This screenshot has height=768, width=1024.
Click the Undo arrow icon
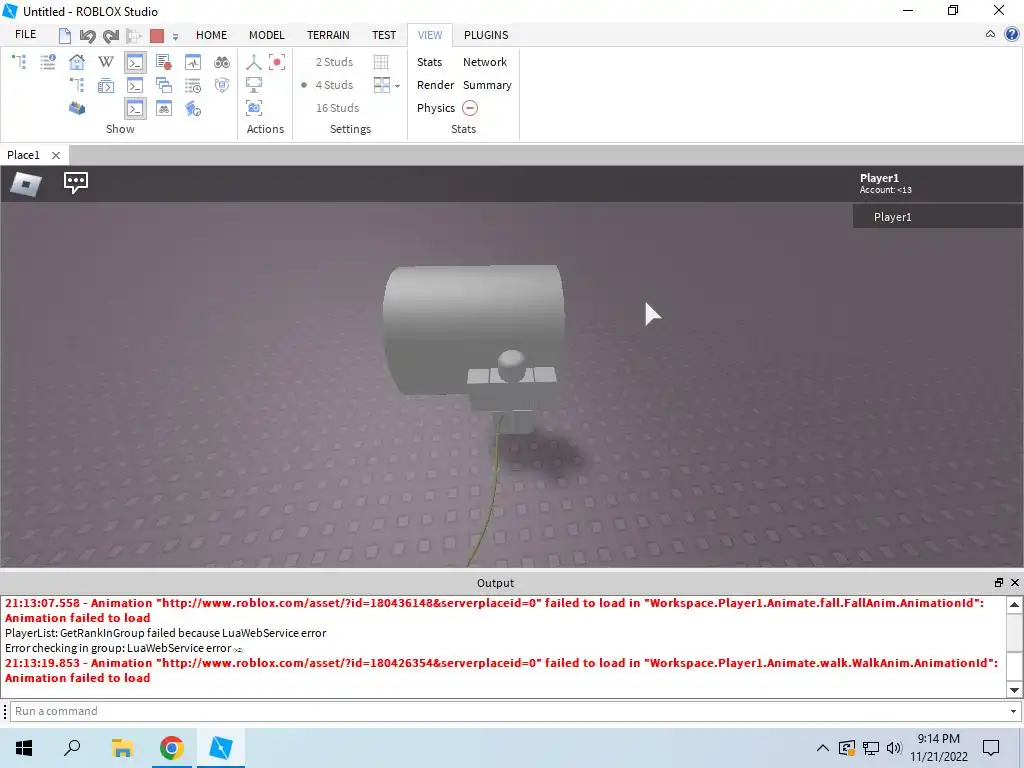[x=88, y=35]
